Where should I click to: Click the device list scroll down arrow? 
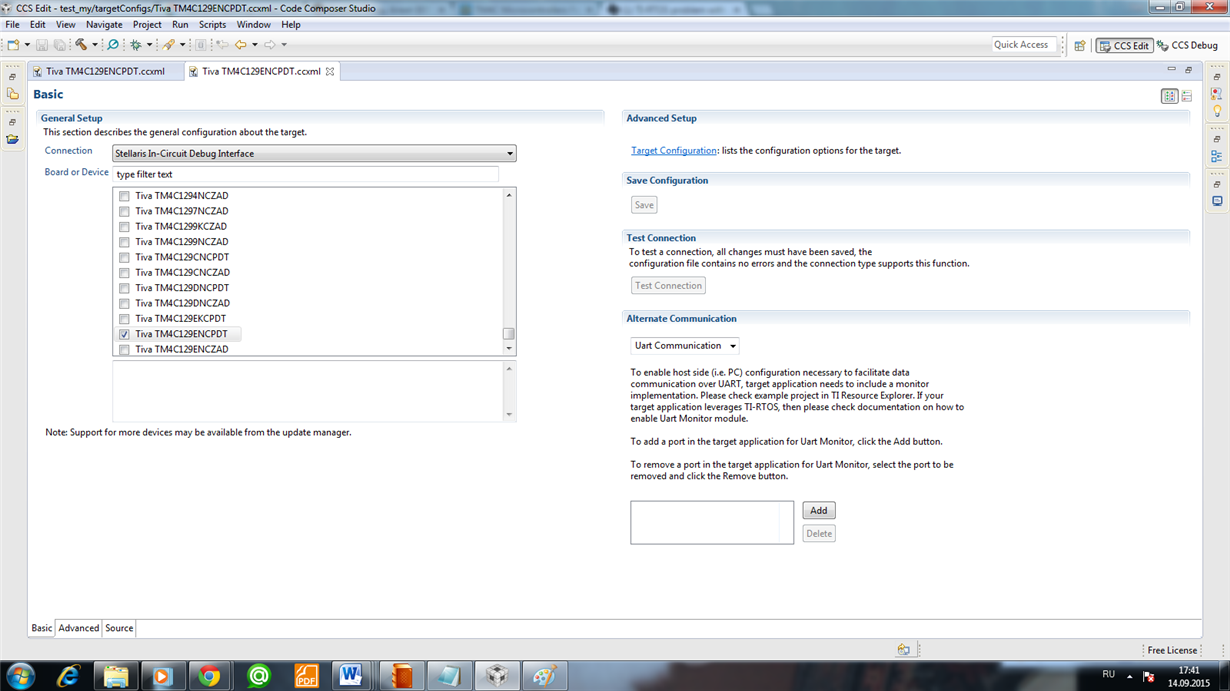pyautogui.click(x=509, y=349)
